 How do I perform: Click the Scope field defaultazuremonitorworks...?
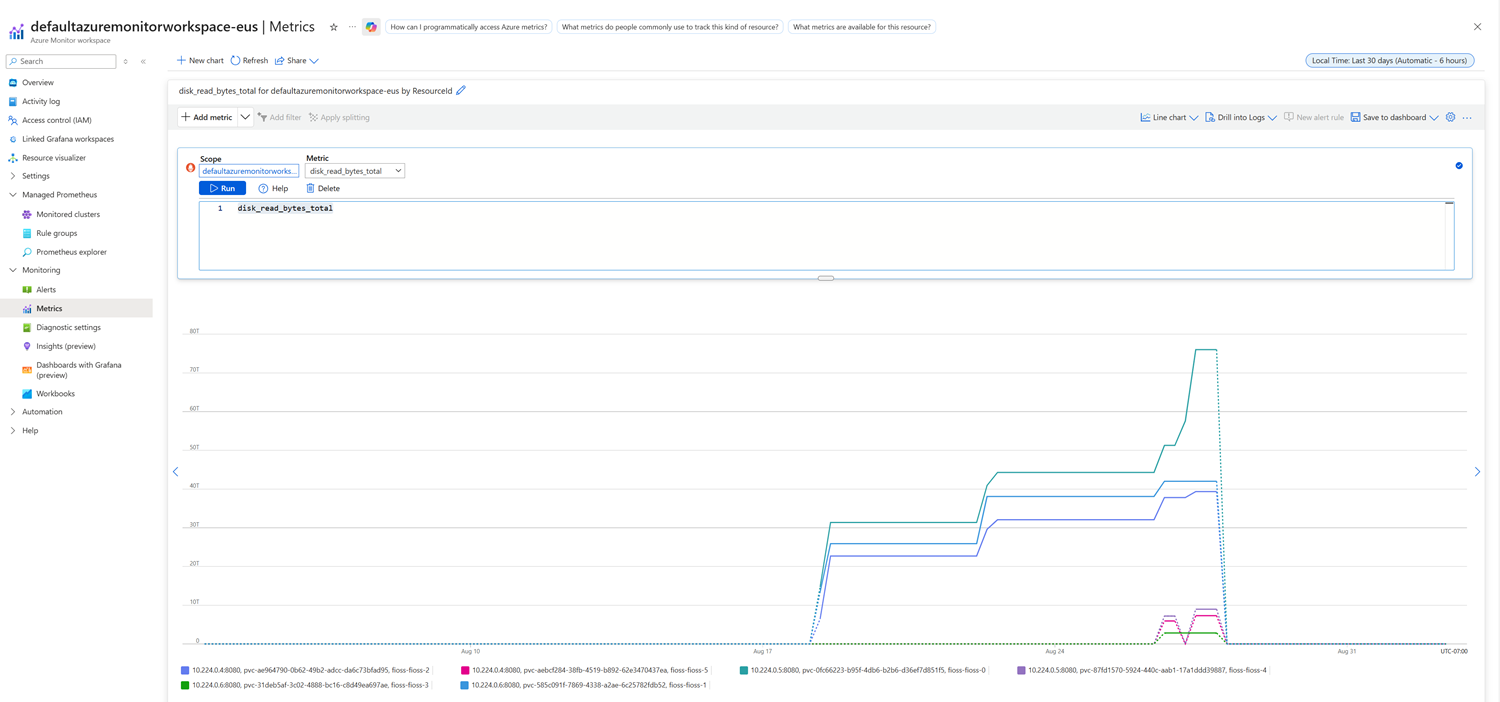(249, 171)
